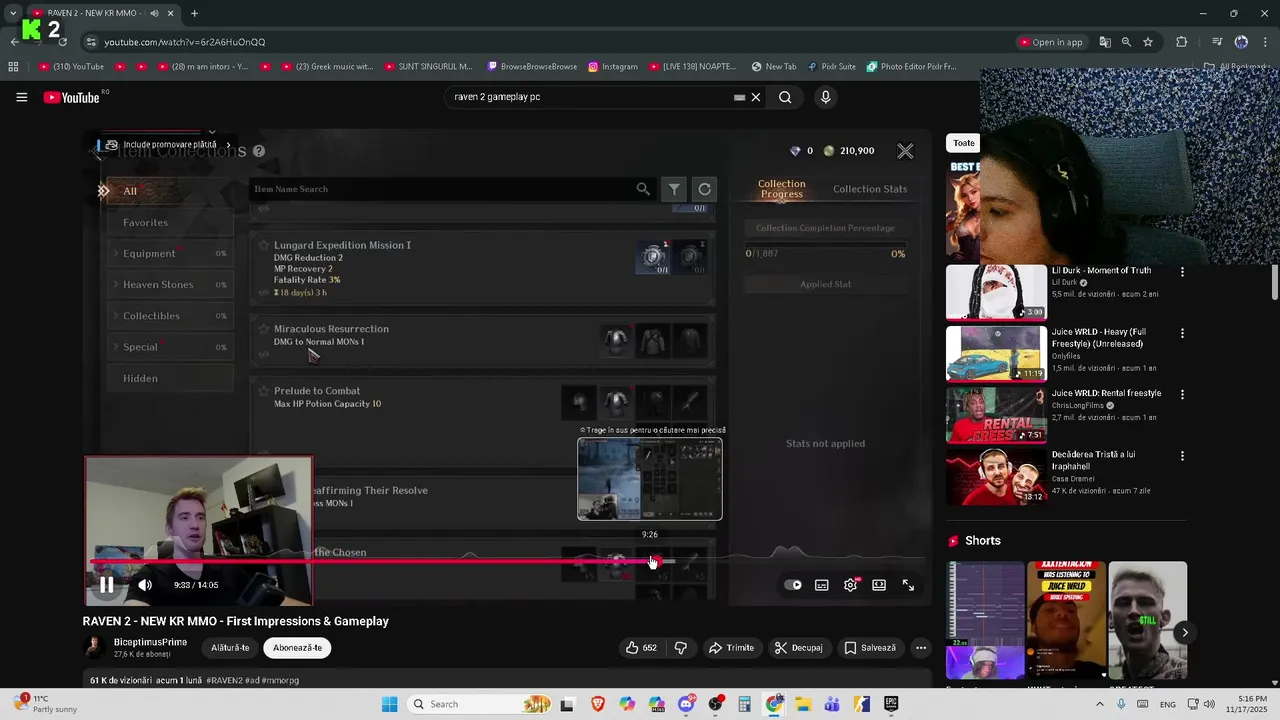
Task: Open the Instagram bookmark
Action: click(x=613, y=67)
